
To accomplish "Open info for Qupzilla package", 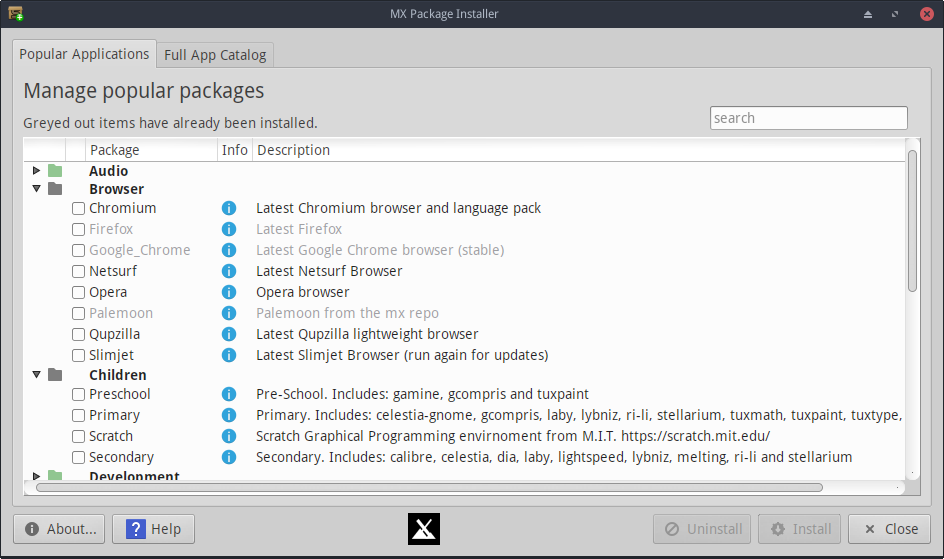I will 229,334.
